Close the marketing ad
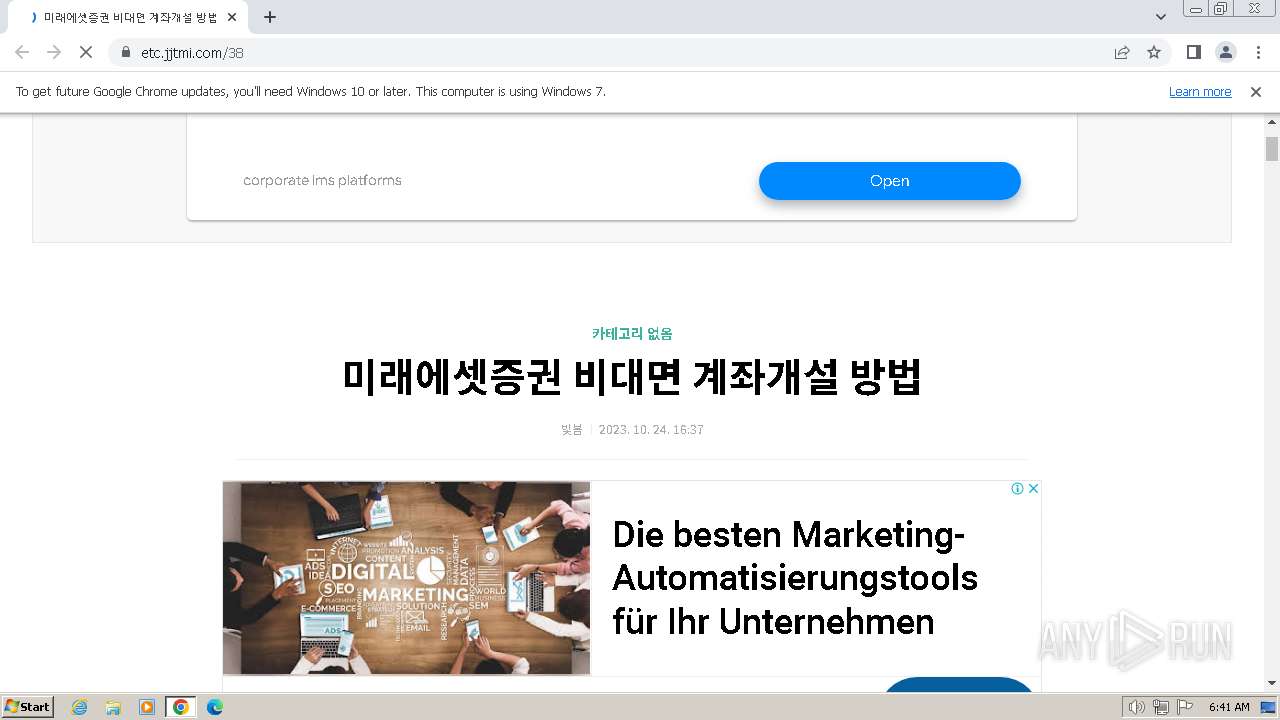The image size is (1280, 720). pos(1033,489)
